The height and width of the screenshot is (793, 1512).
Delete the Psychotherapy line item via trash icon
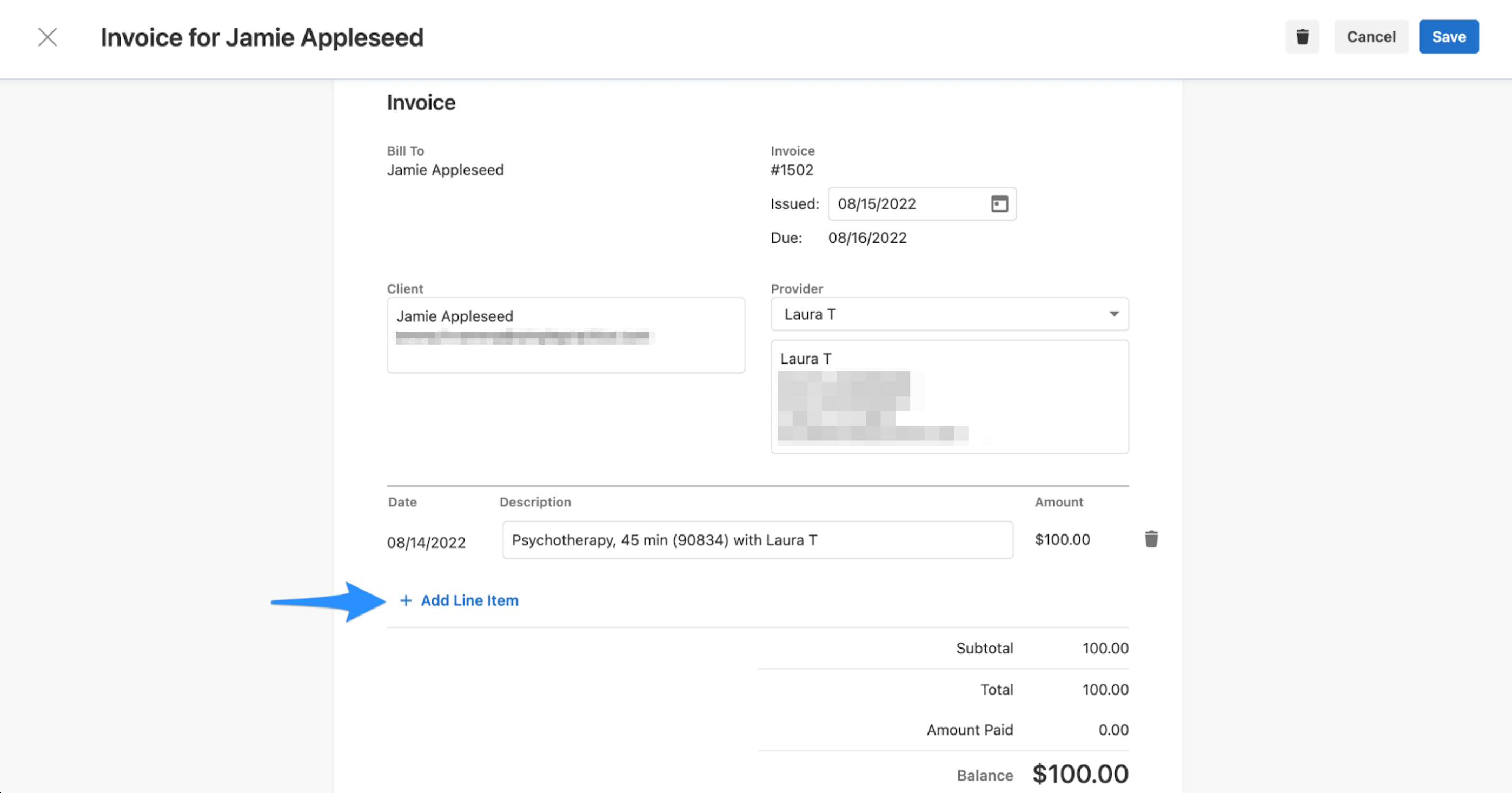pos(1151,539)
